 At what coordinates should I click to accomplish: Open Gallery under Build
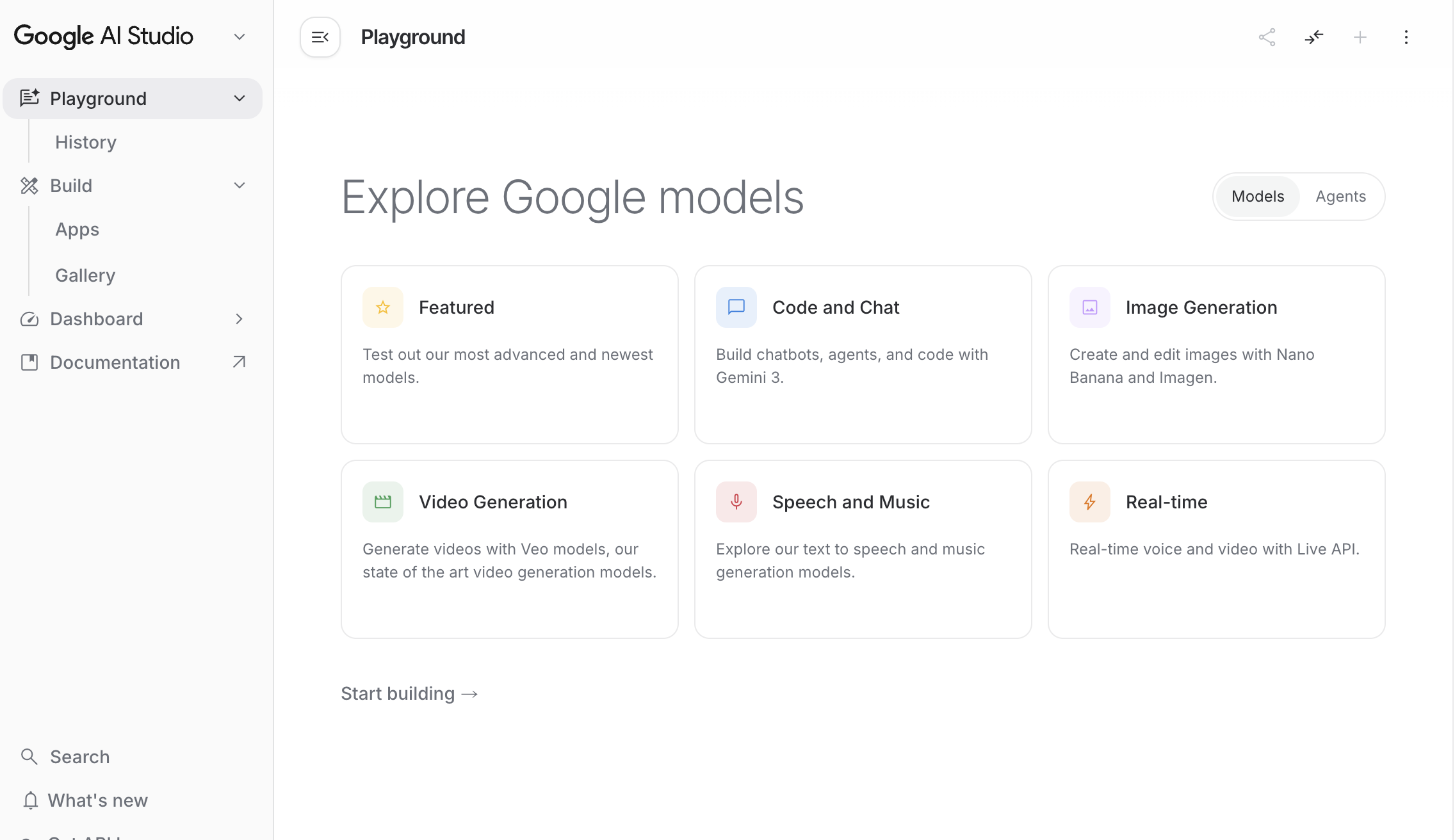[85, 275]
